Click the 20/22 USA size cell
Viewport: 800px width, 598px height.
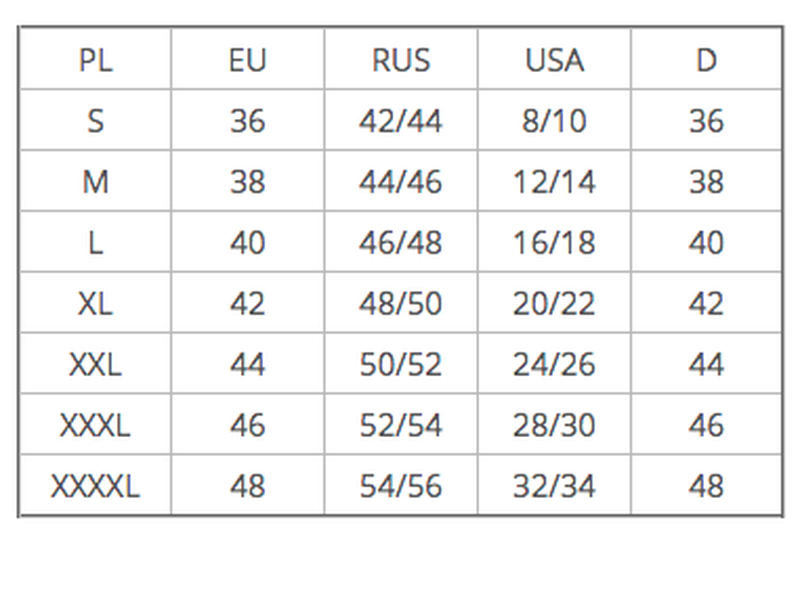click(554, 303)
